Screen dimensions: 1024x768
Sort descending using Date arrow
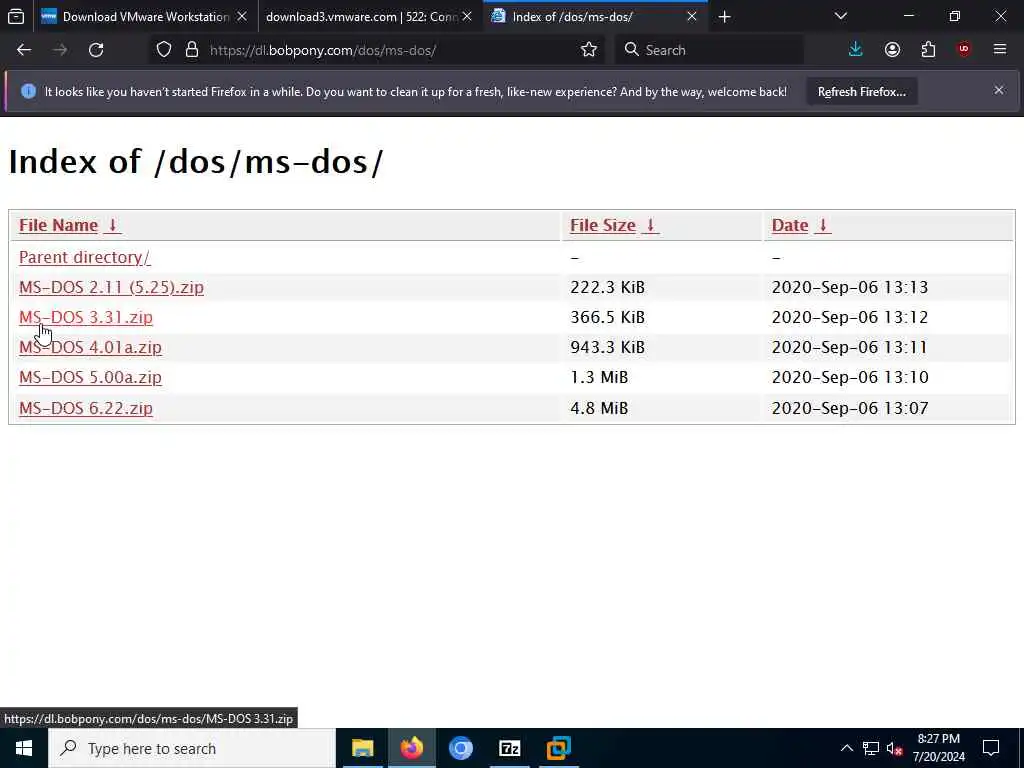[x=823, y=225]
